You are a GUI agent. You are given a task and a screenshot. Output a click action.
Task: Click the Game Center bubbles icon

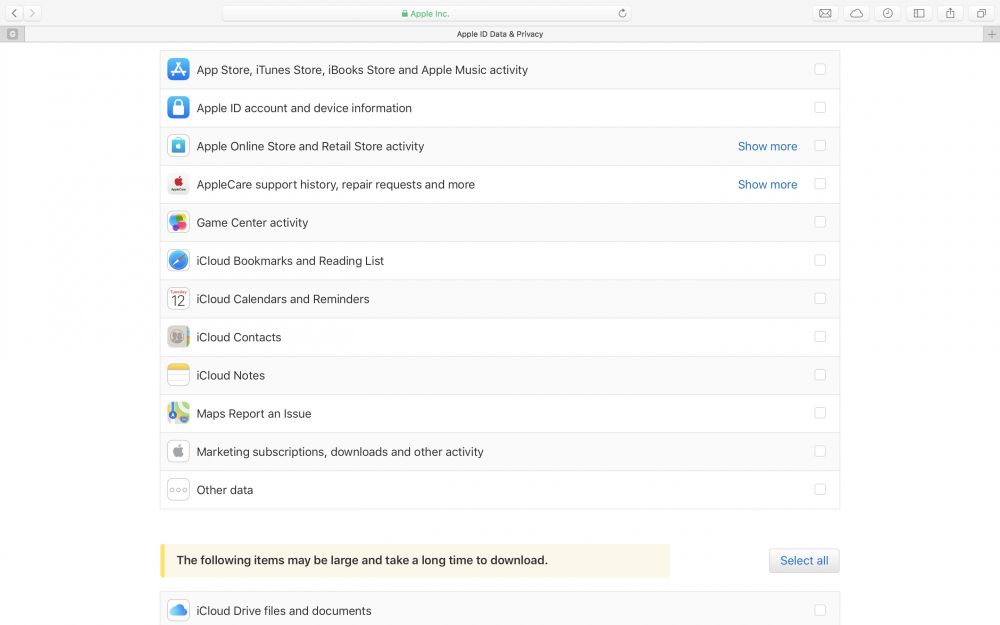[x=178, y=222]
